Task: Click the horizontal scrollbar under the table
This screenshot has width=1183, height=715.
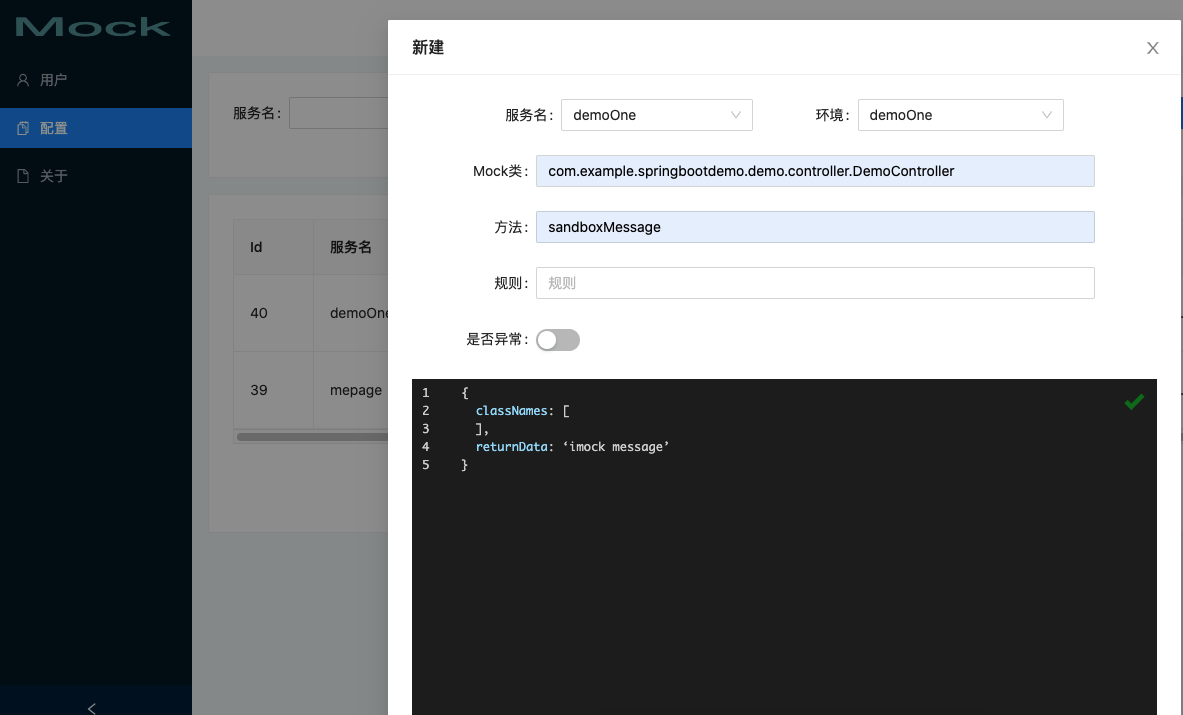Action: click(x=312, y=437)
